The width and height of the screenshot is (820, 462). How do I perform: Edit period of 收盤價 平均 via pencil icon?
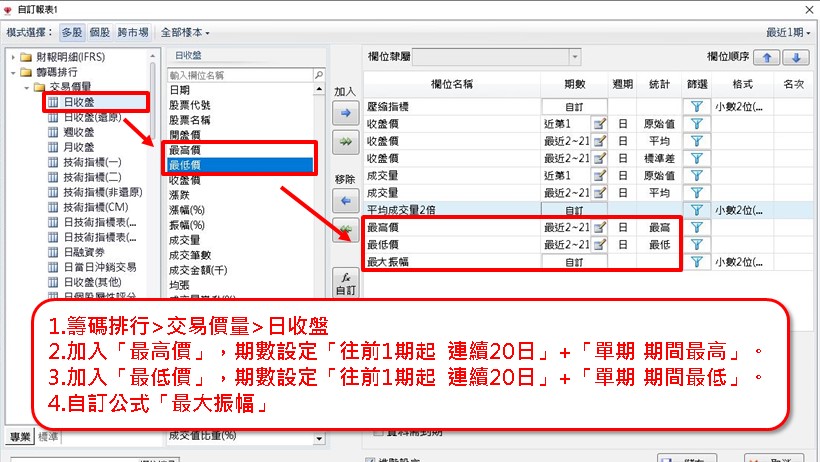(x=599, y=141)
